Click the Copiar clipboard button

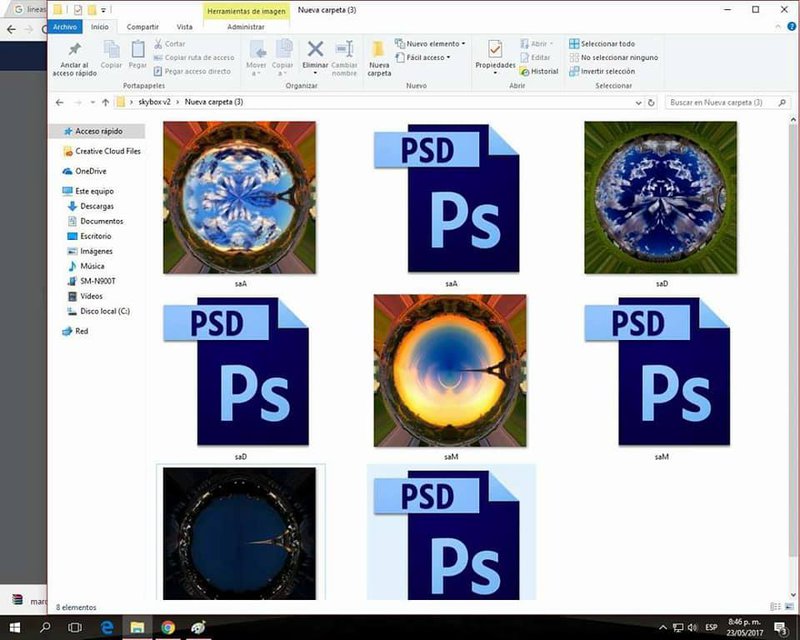click(111, 55)
